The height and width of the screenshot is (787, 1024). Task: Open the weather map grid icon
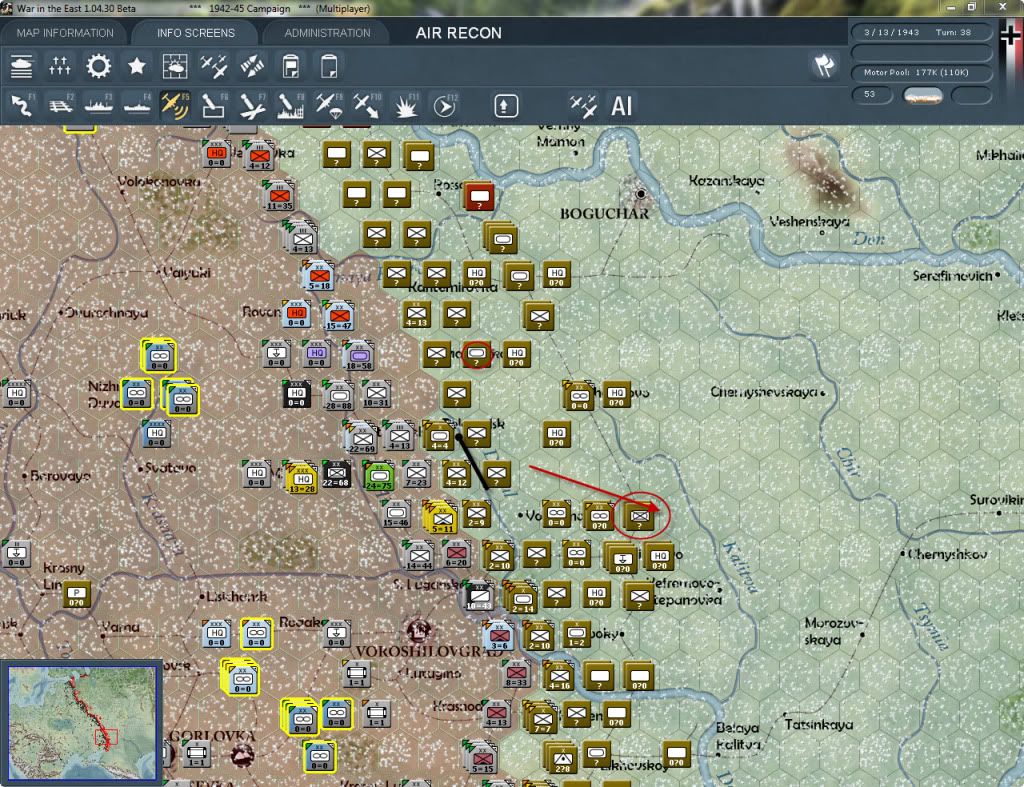(175, 66)
